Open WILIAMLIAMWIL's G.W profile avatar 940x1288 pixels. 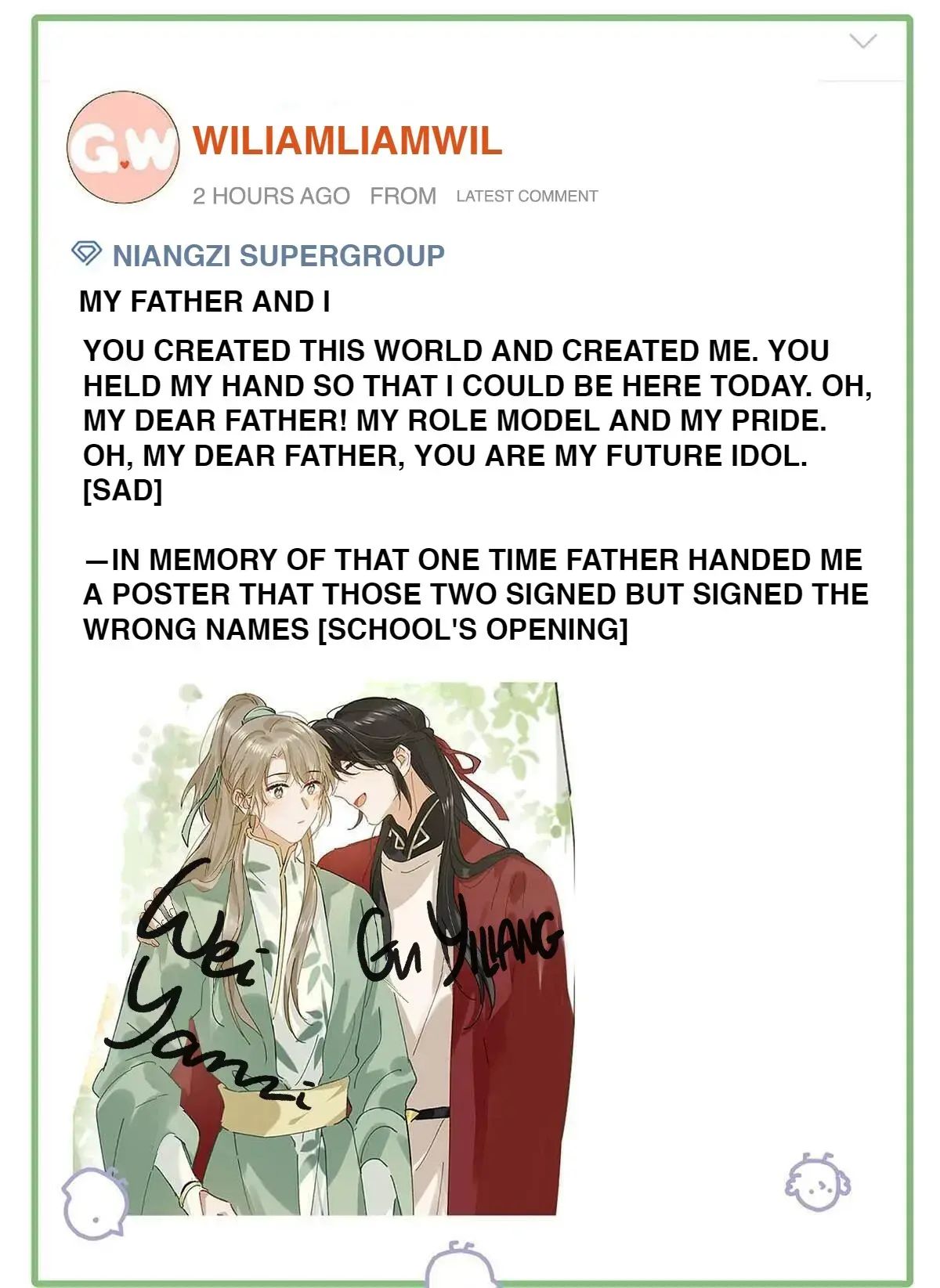pos(124,148)
